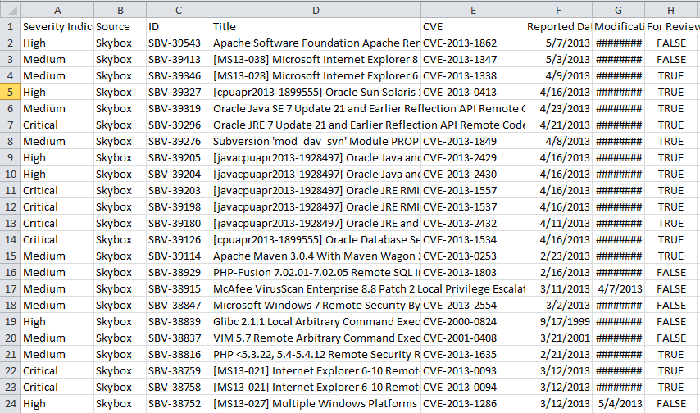Click the 'Source' header cell
Screen dimensions: 700x413
[120, 27]
